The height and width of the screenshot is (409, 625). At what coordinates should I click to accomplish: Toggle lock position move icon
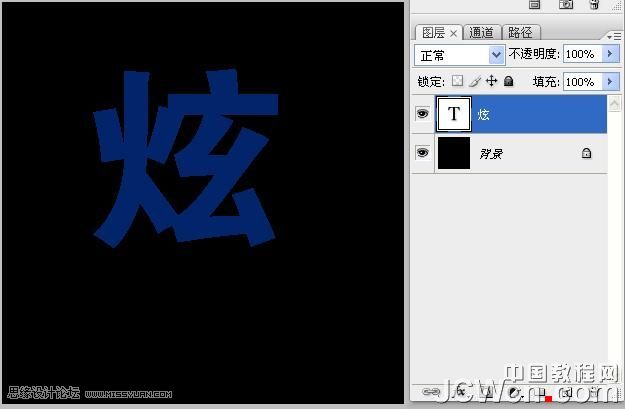[x=491, y=81]
